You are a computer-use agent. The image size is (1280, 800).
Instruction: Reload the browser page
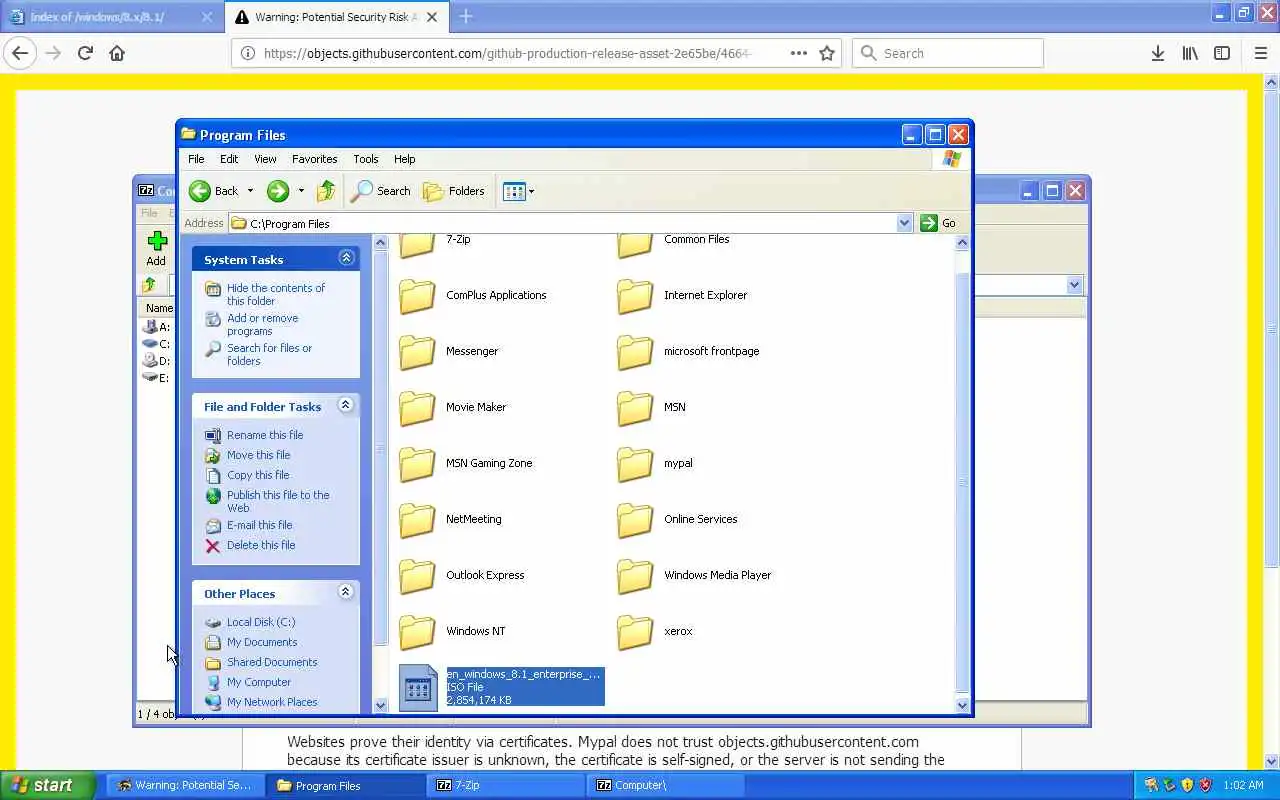point(85,53)
